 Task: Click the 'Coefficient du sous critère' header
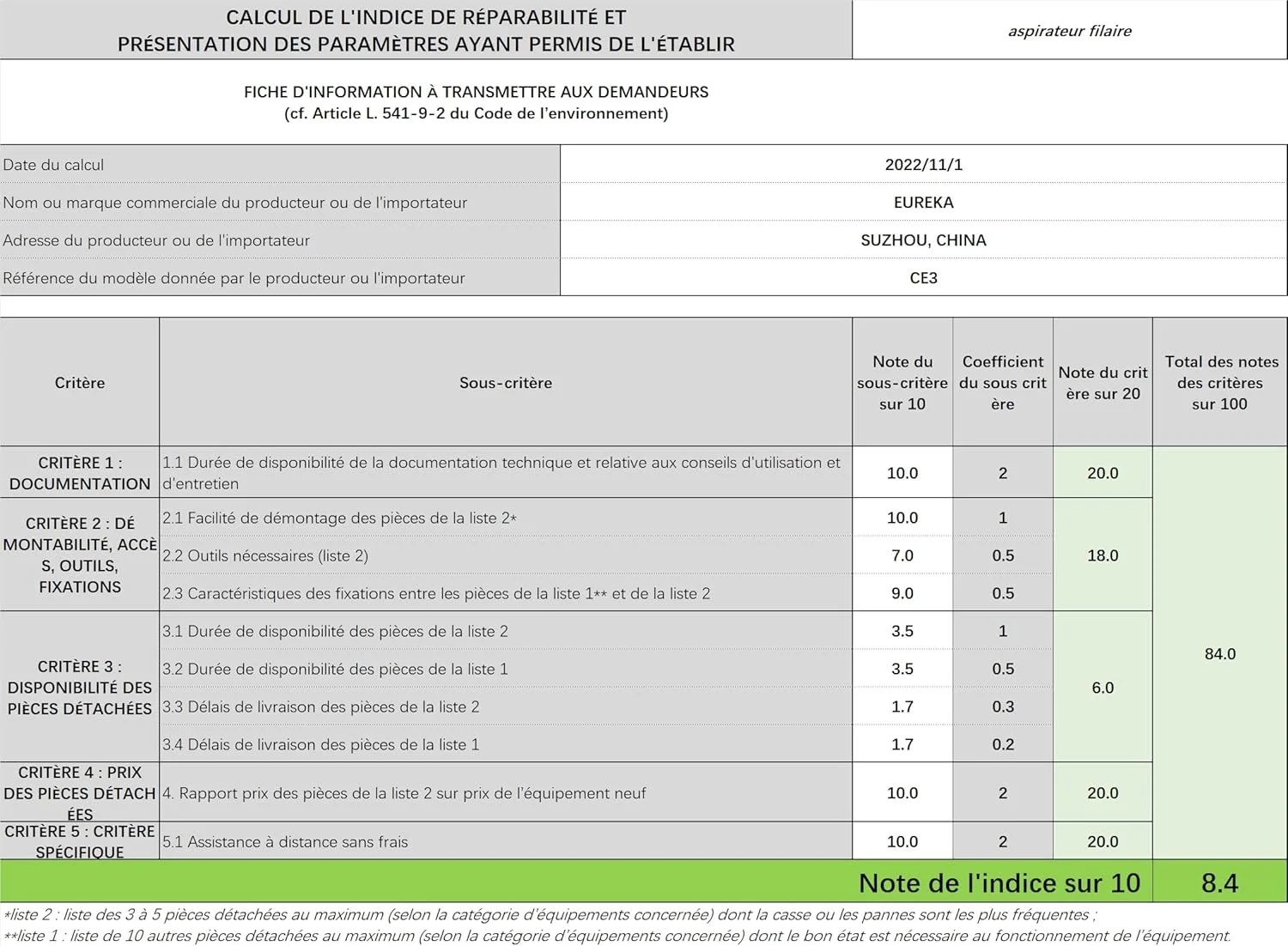click(x=1002, y=383)
